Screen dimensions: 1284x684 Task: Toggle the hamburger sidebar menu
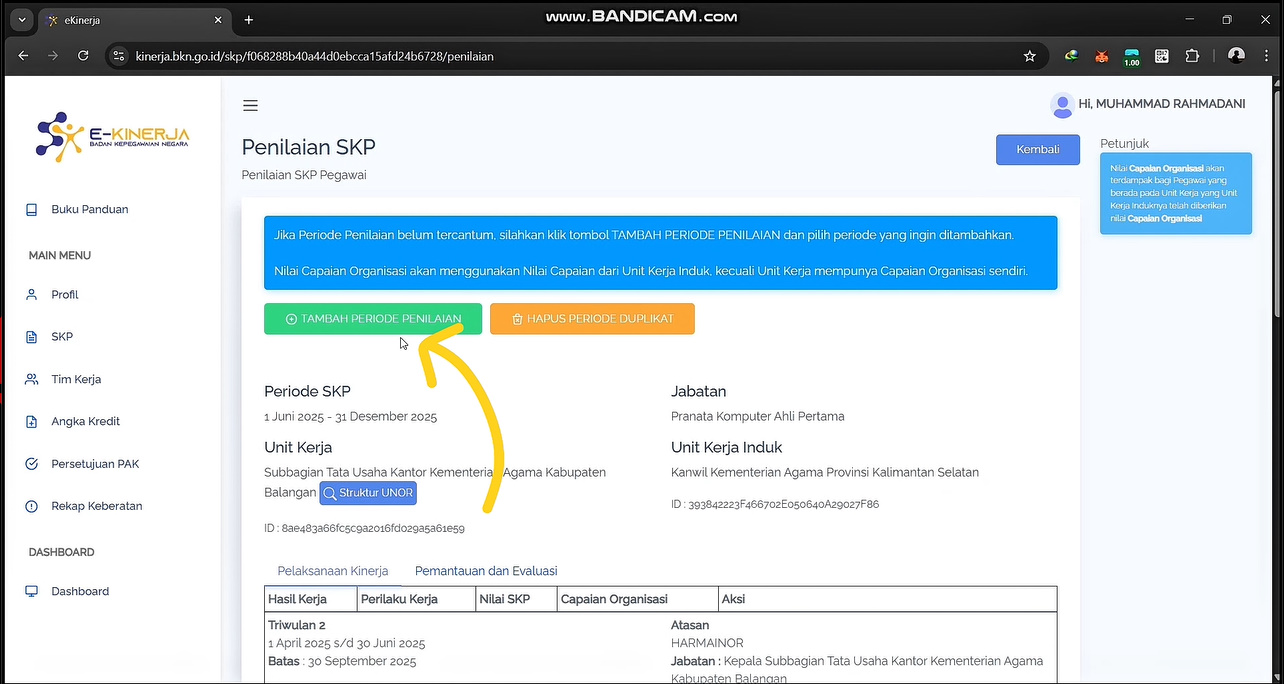pyautogui.click(x=250, y=106)
